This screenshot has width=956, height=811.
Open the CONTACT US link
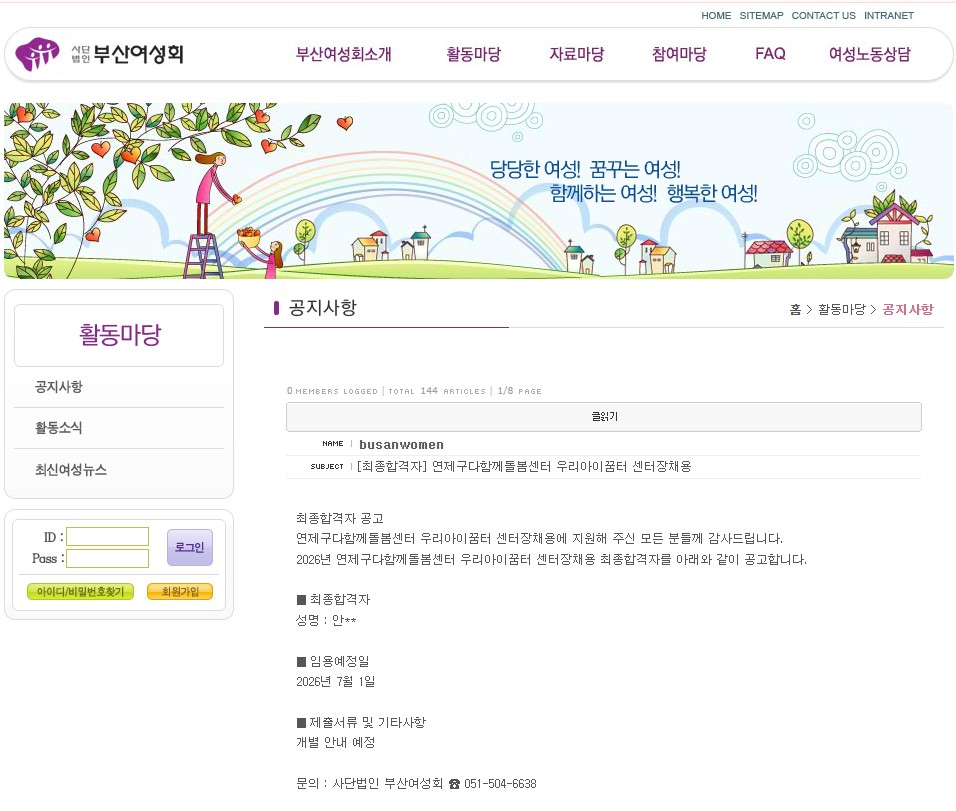pyautogui.click(x=823, y=16)
